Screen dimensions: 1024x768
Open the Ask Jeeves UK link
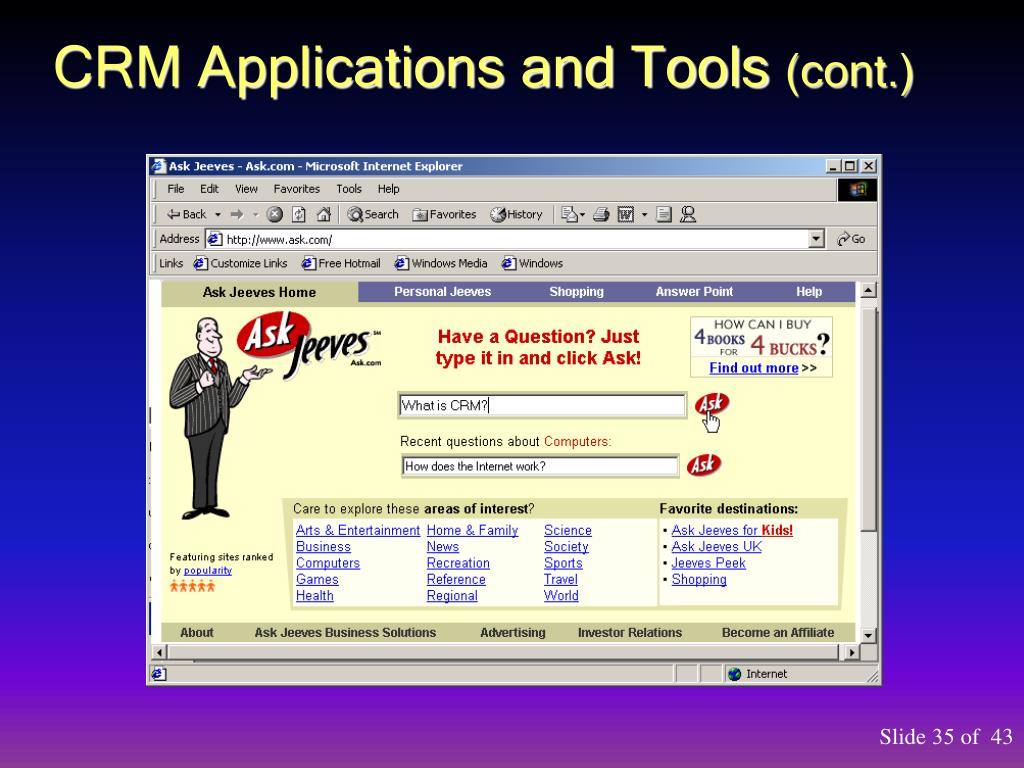[x=716, y=547]
